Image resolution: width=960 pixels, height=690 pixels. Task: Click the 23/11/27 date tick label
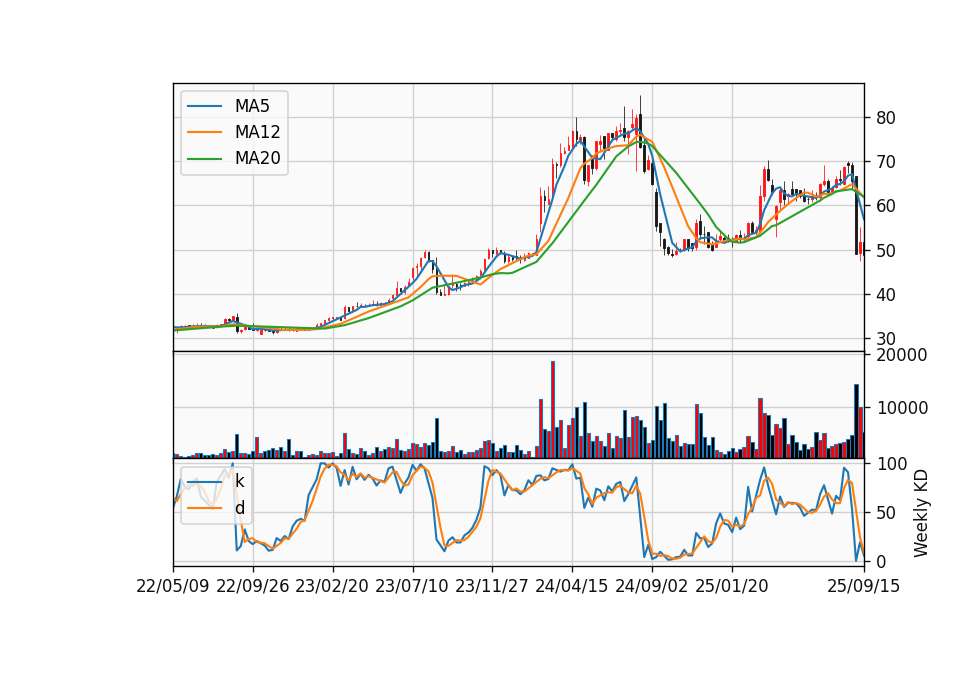(492, 586)
